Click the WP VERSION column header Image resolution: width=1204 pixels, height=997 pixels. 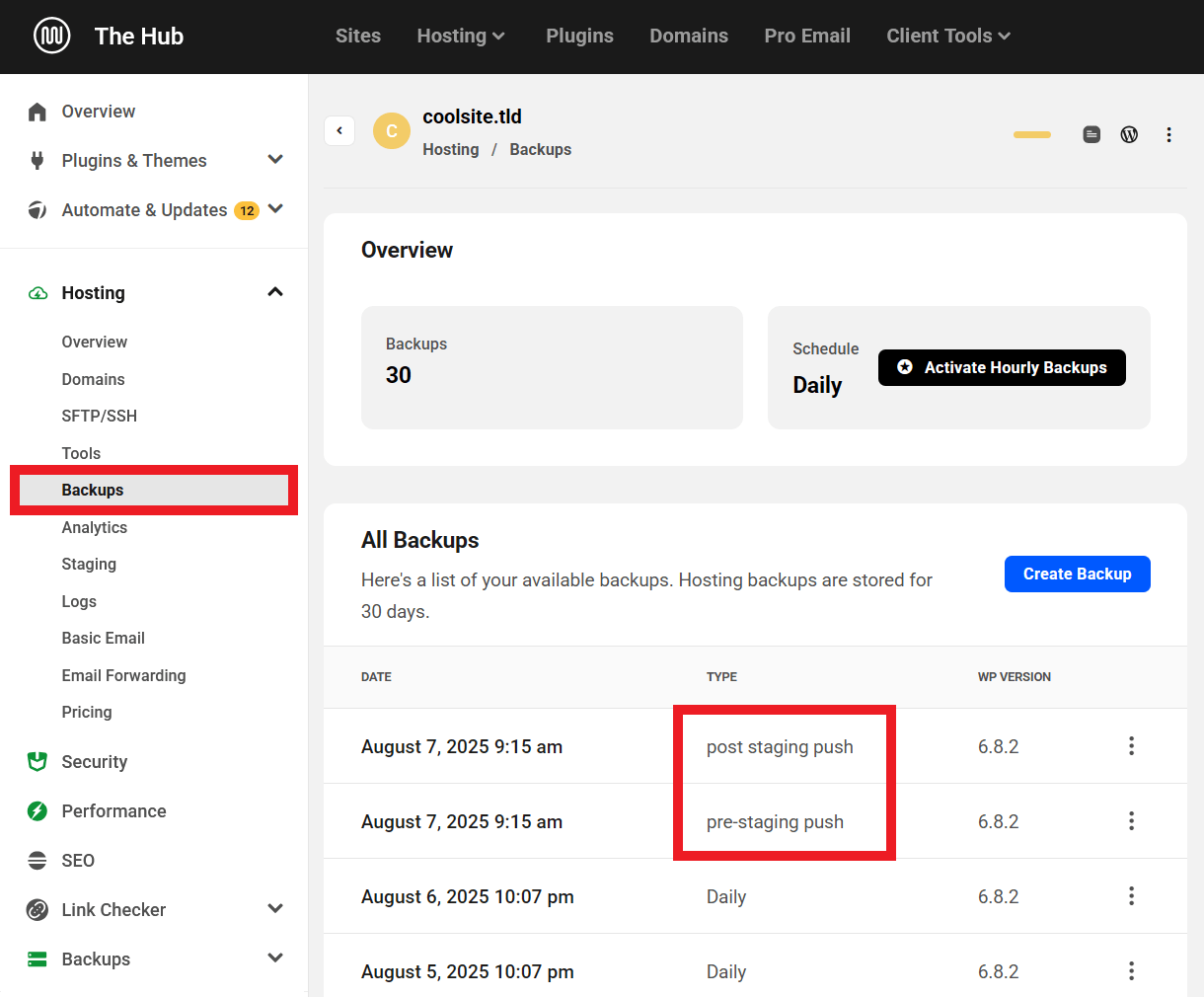click(x=1015, y=677)
